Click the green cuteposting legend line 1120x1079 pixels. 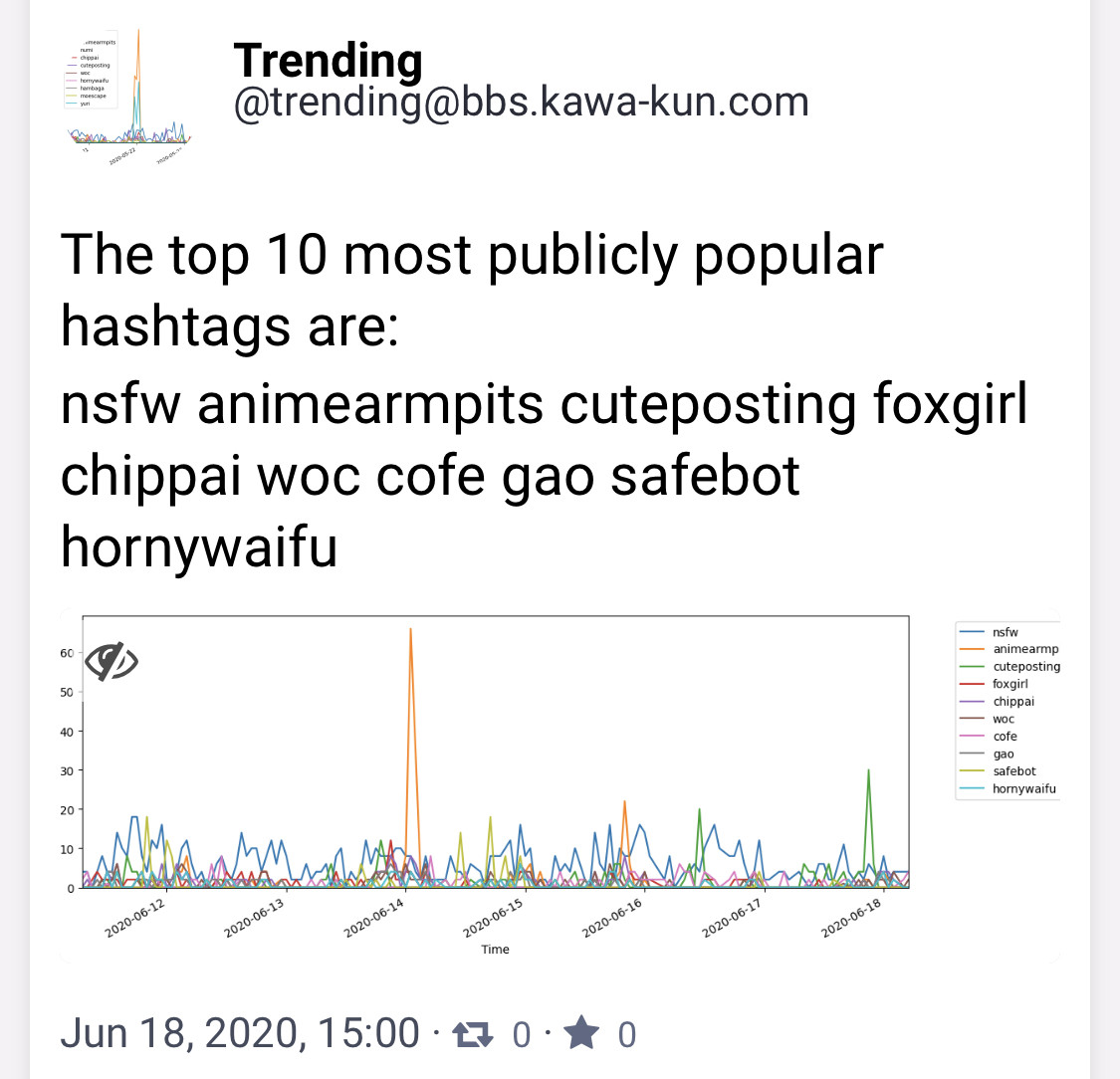click(x=973, y=667)
